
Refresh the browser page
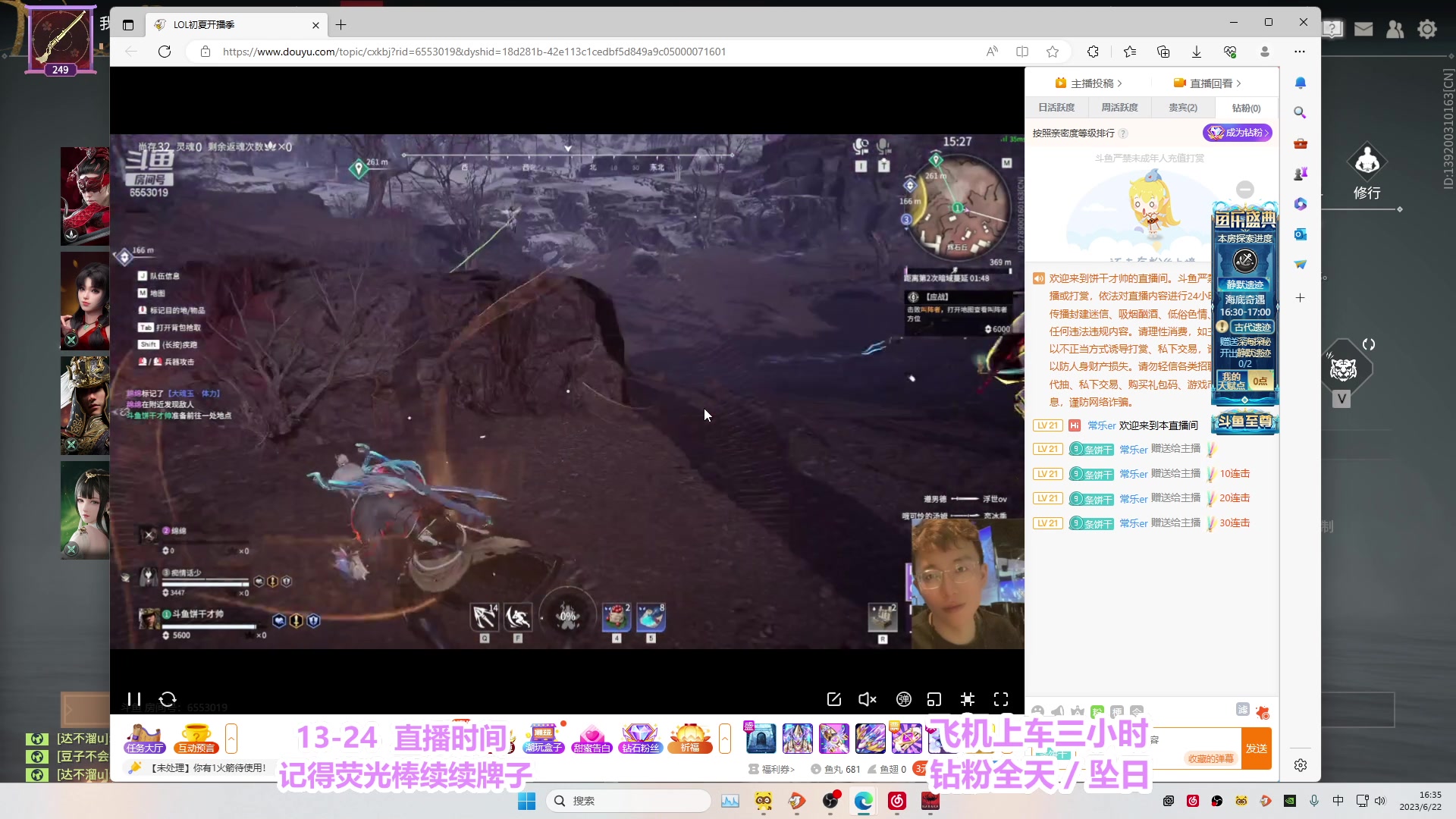165,52
